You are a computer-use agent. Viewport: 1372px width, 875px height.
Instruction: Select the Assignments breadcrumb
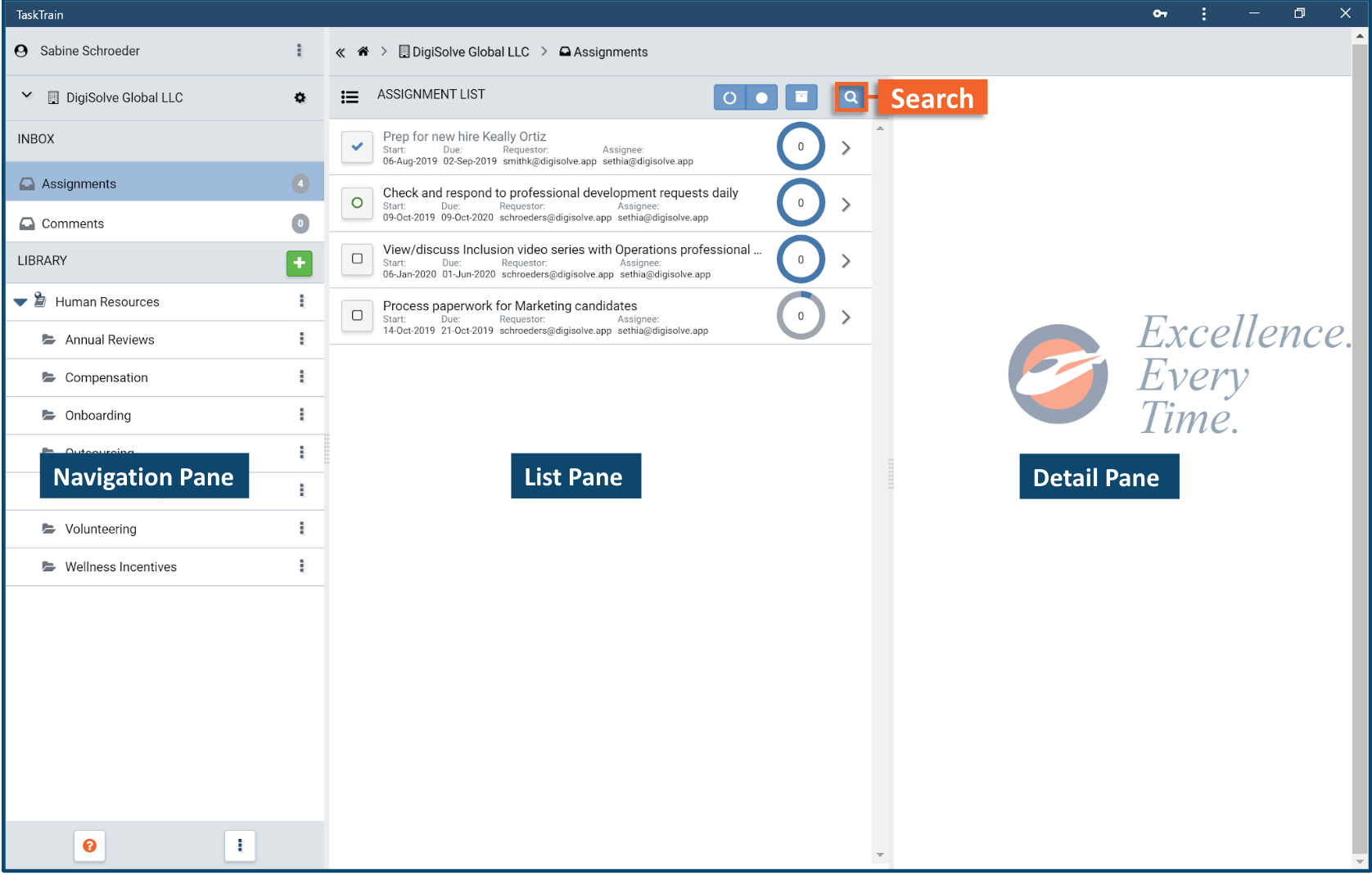pos(603,52)
